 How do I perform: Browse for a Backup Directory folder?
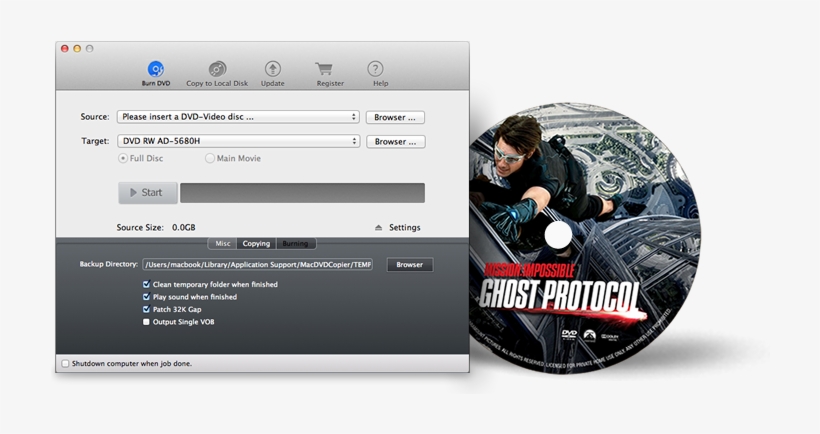click(x=409, y=265)
